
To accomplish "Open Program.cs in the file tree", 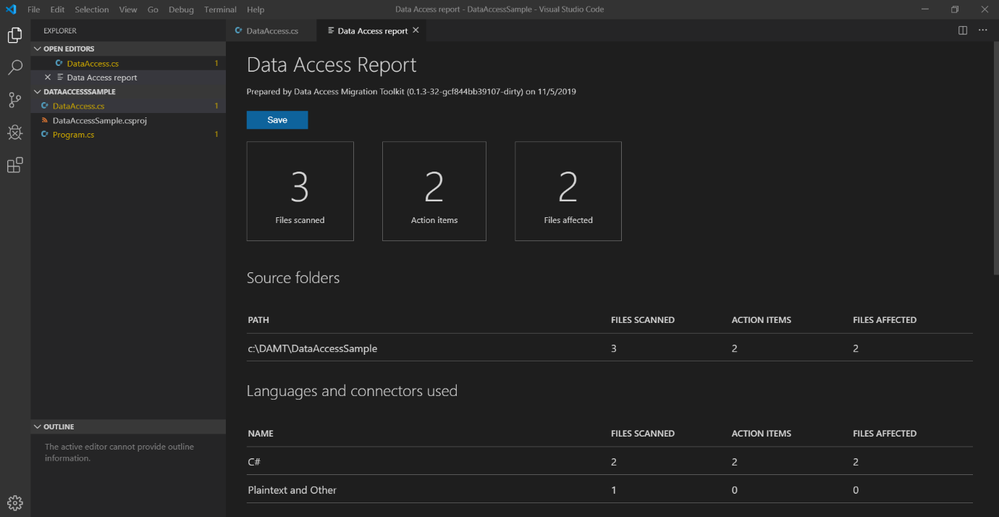I will (73, 135).
